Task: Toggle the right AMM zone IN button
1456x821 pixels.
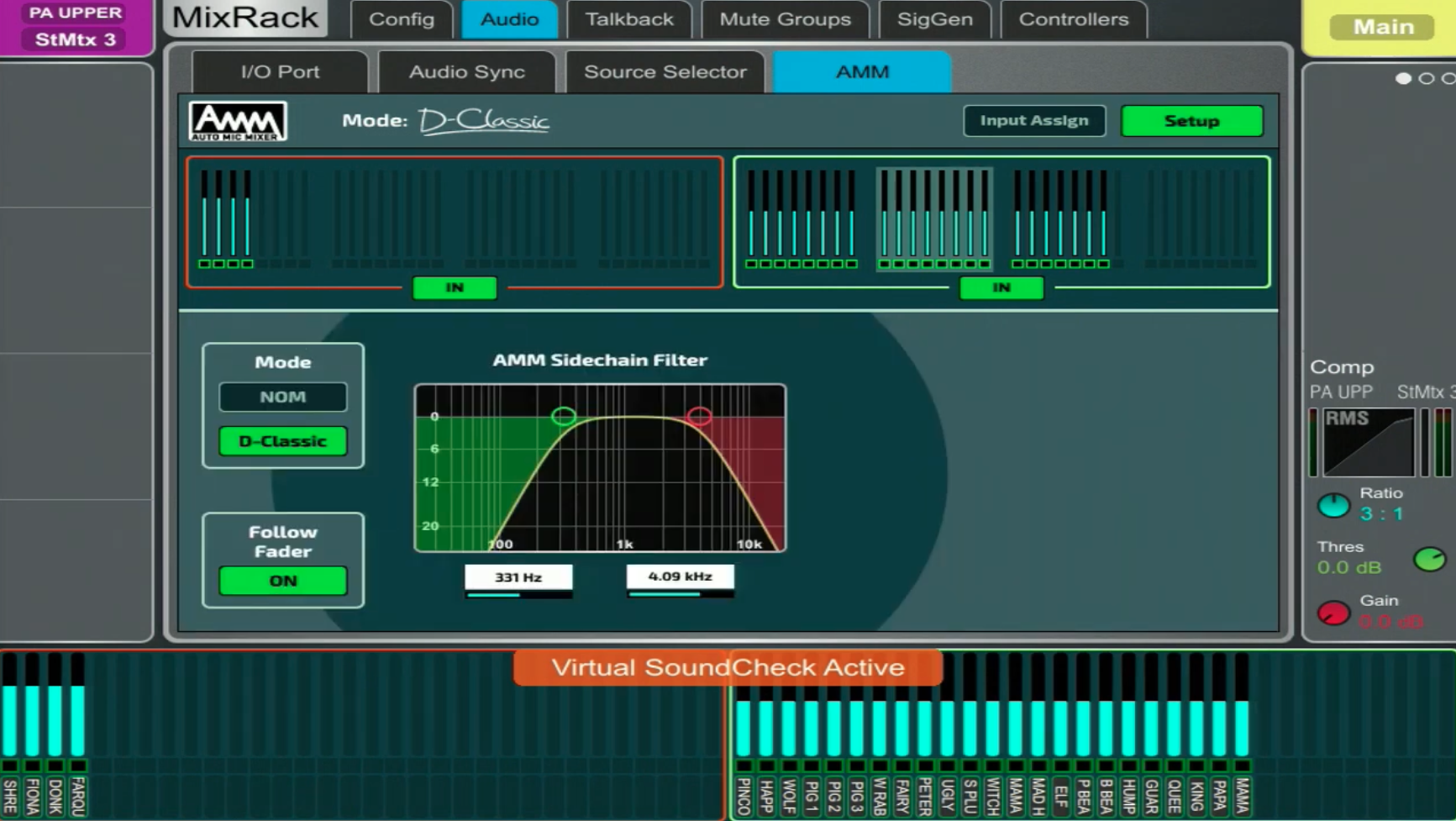Action: (1000, 287)
